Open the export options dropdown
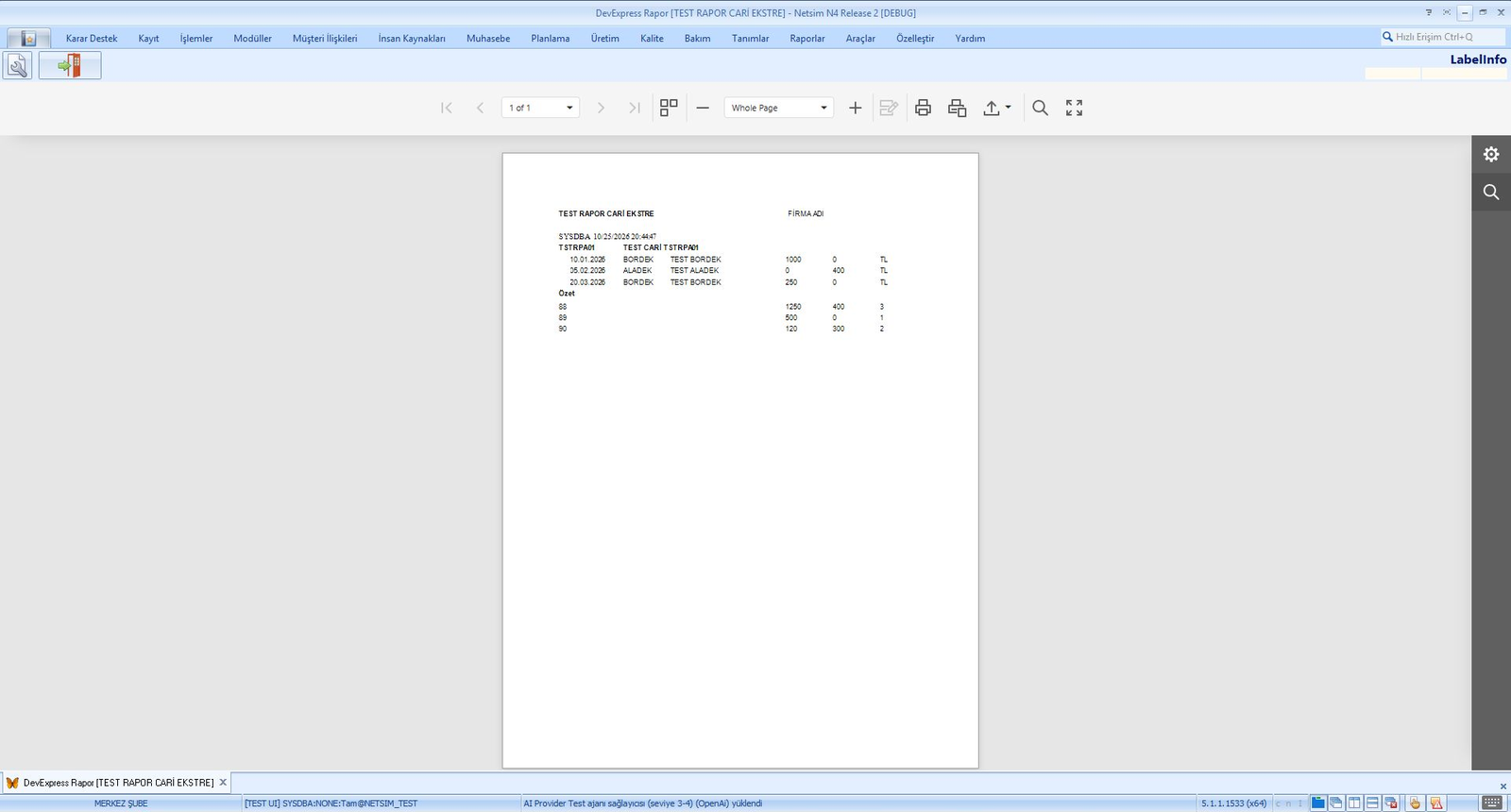1511x812 pixels. point(996,108)
